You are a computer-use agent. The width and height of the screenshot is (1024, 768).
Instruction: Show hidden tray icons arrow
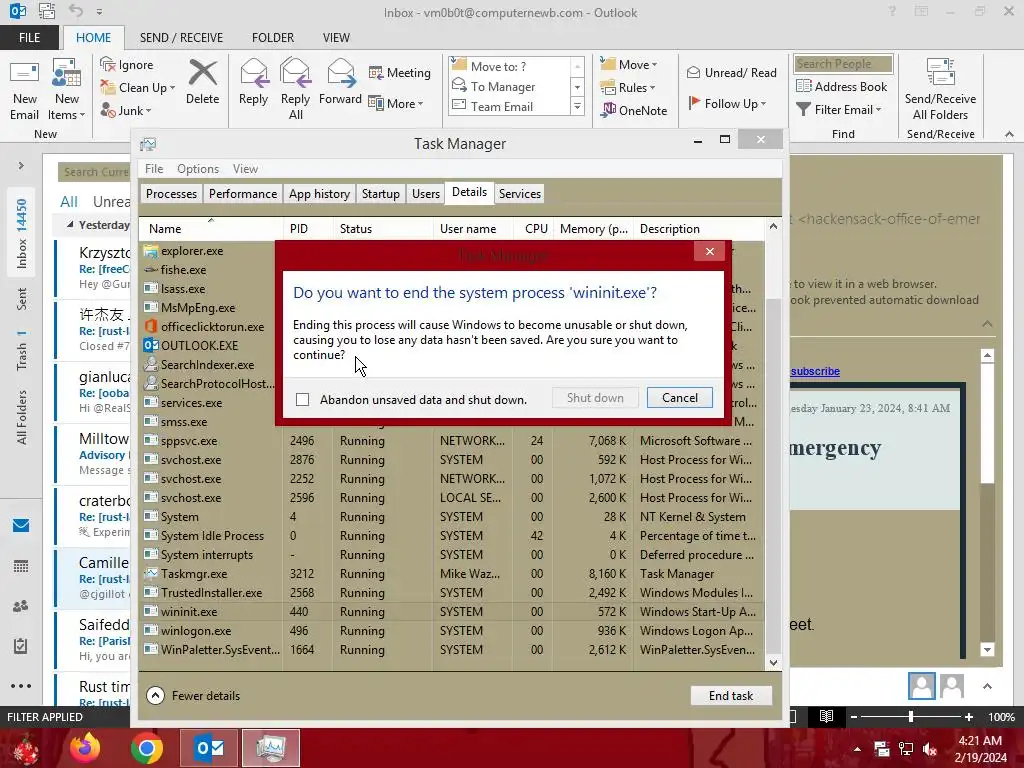coord(857,749)
